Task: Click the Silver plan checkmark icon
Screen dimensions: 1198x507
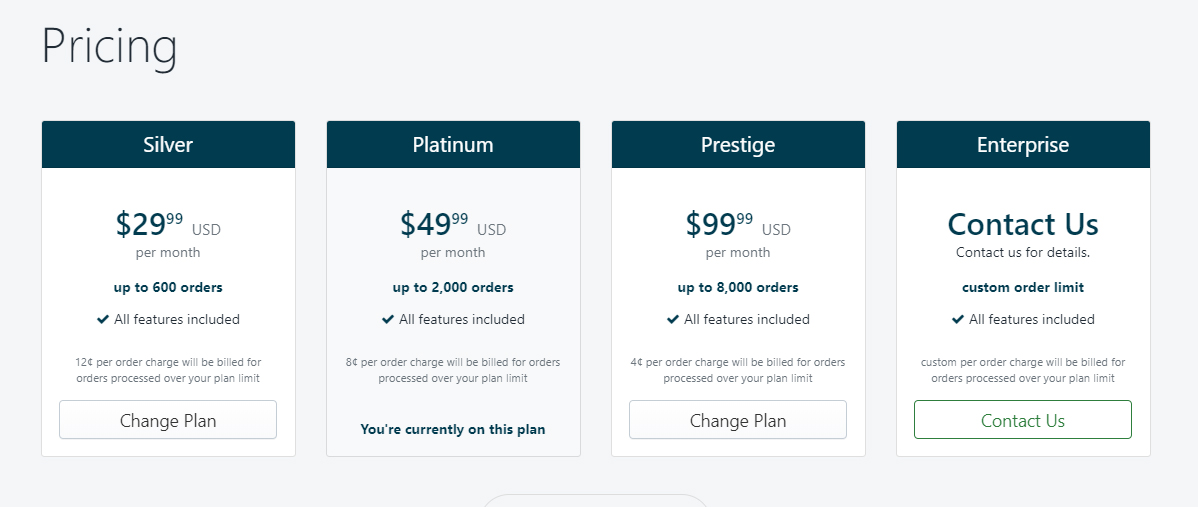Action: coord(103,319)
